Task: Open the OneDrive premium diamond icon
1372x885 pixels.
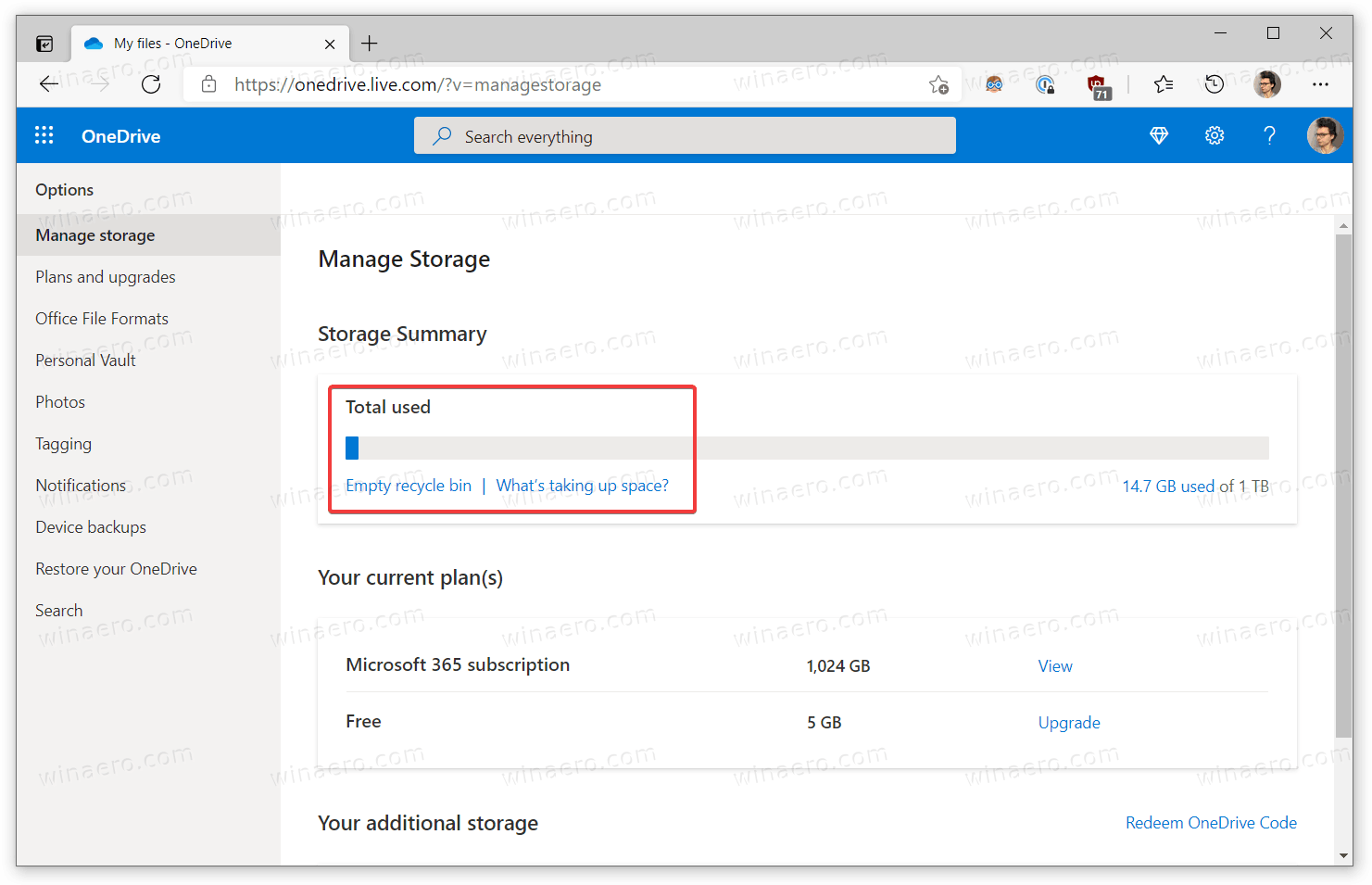Action: pos(1159,135)
